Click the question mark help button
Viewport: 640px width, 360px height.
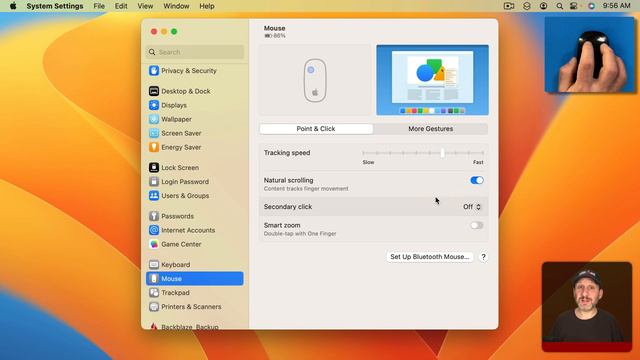pyautogui.click(x=483, y=257)
